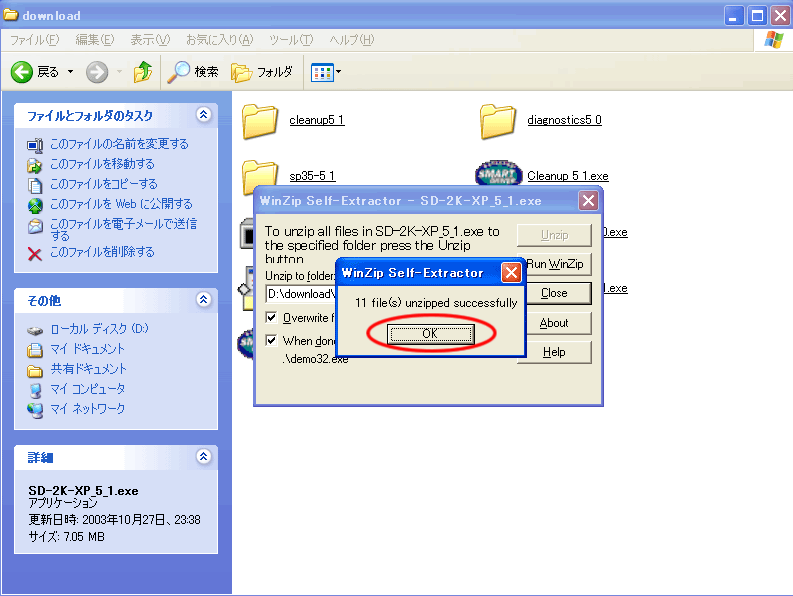Open マイ ドキュメント link
Image resolution: width=793 pixels, height=596 pixels.
[87, 349]
